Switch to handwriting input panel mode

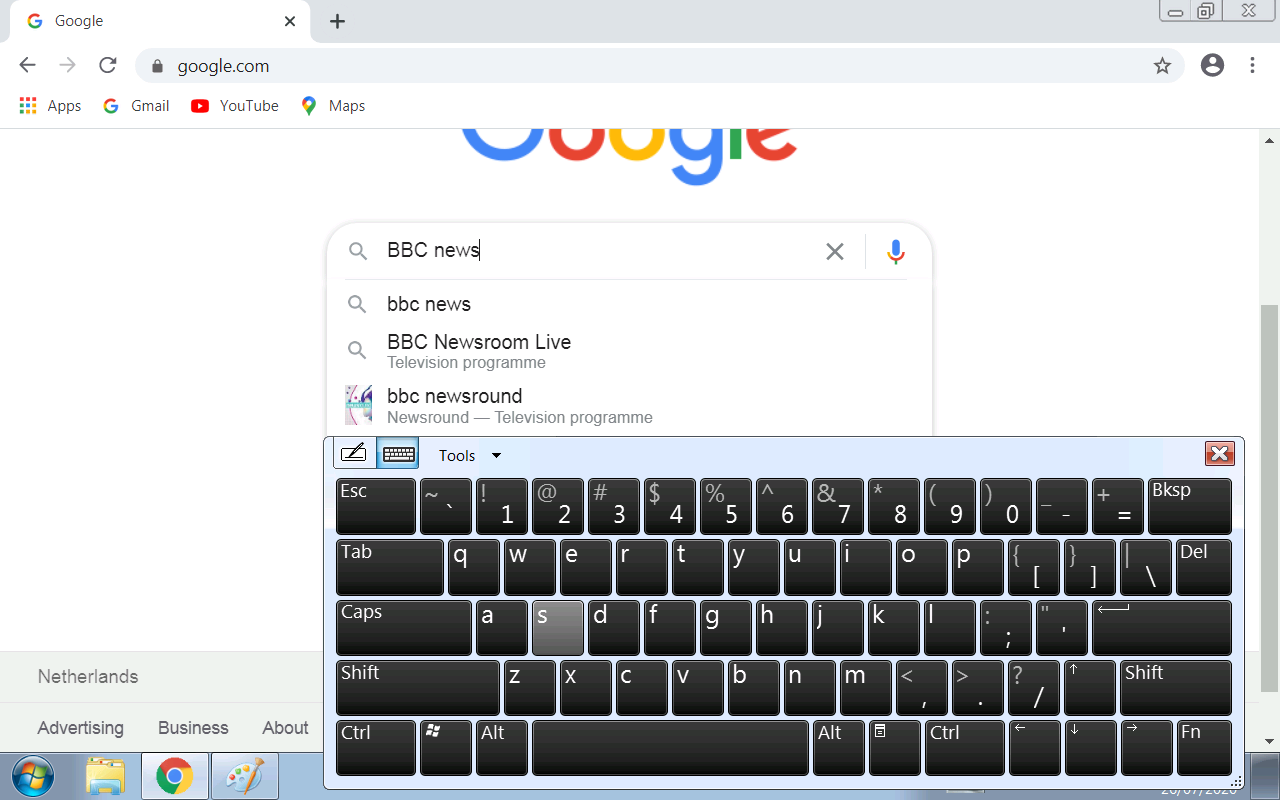click(x=355, y=454)
